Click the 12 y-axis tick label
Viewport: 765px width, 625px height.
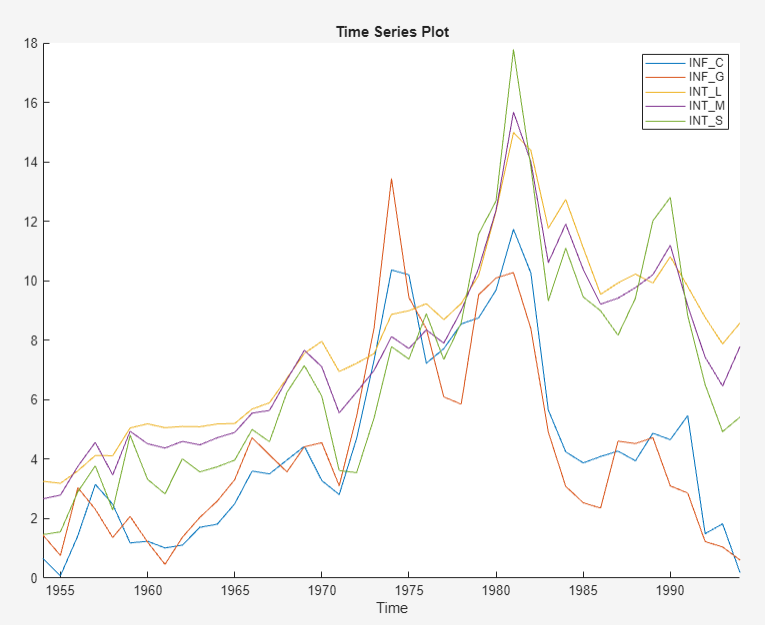31,222
